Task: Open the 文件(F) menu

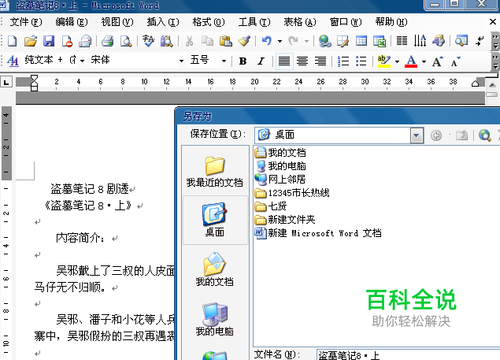Action: click(x=26, y=22)
